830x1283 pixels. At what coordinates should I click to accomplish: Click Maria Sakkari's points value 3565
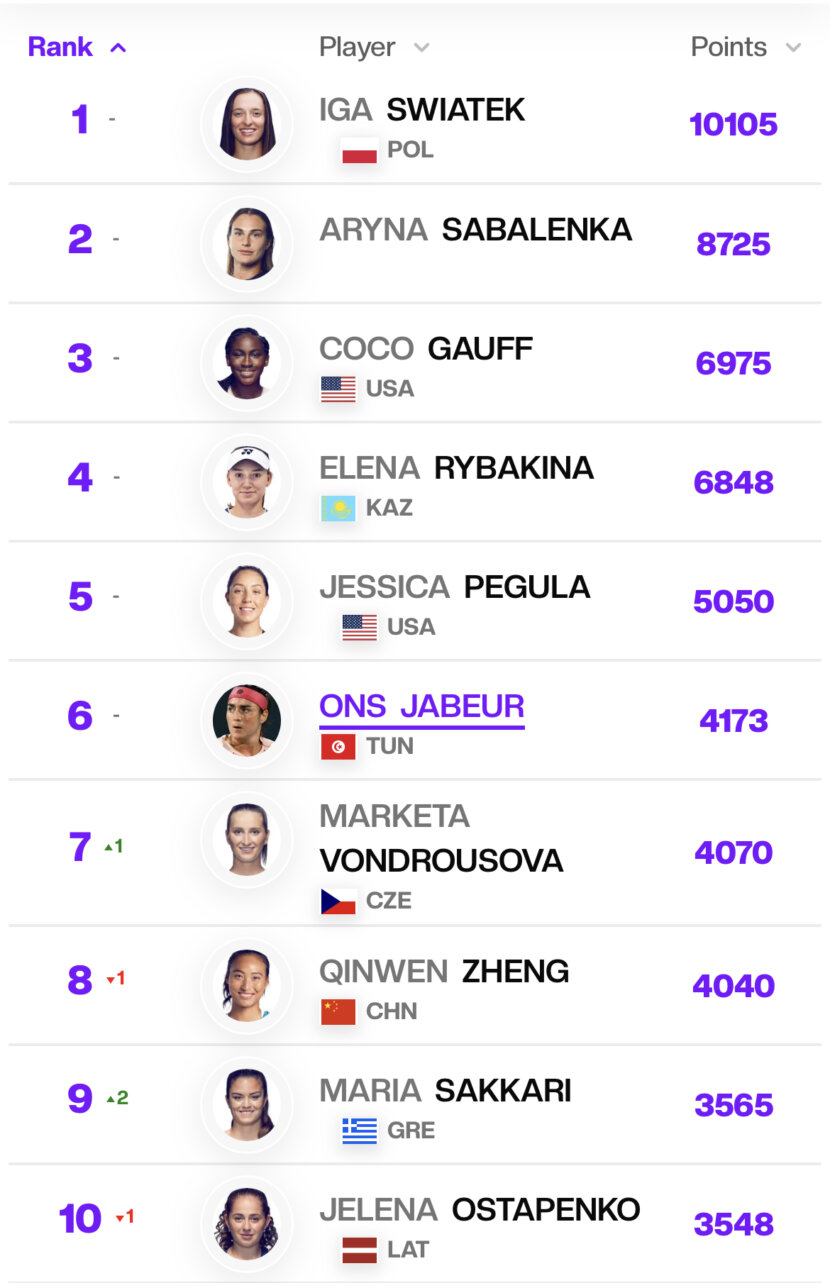tap(734, 1105)
